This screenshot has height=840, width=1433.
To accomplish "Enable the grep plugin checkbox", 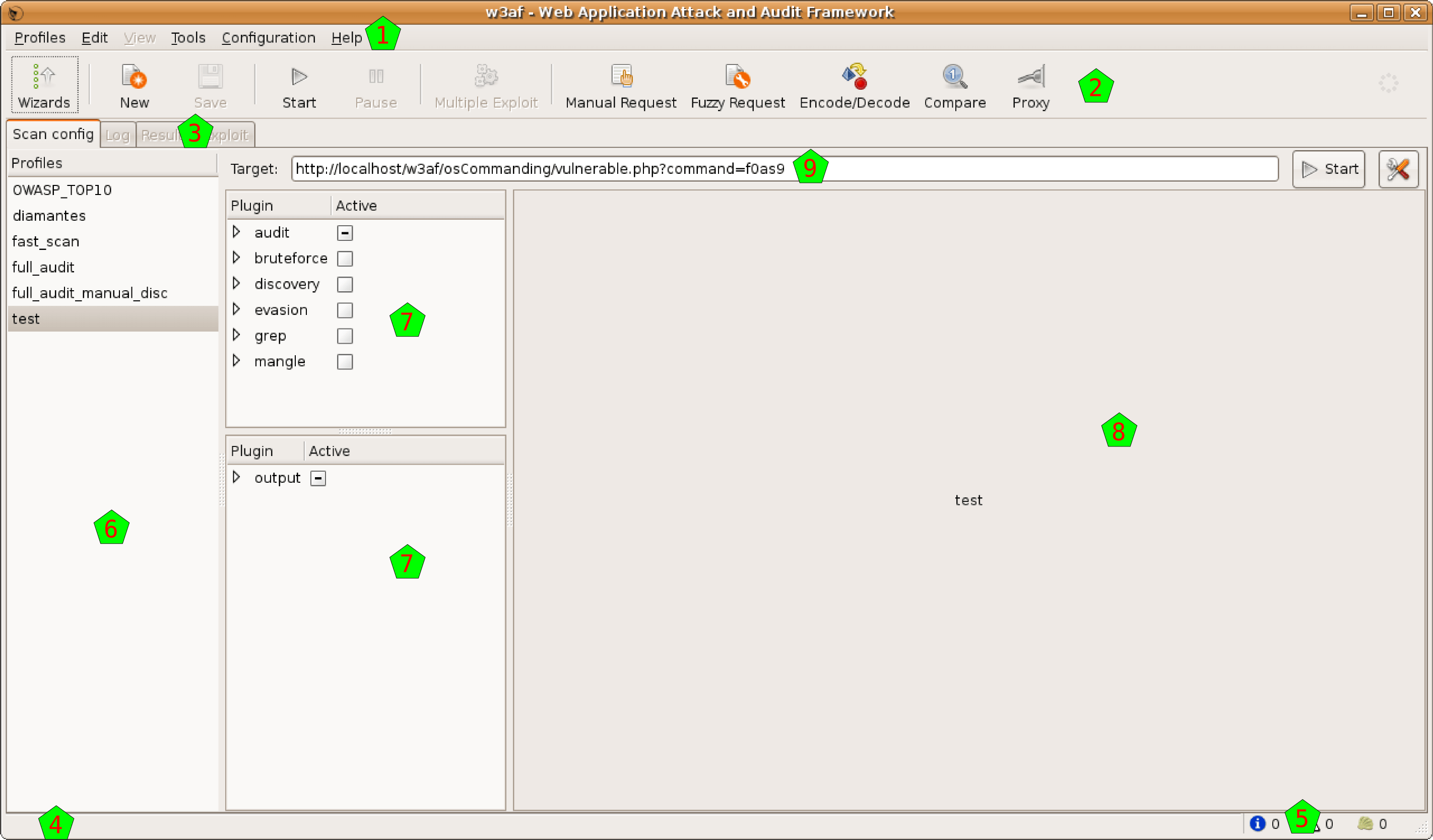I will pyautogui.click(x=345, y=336).
